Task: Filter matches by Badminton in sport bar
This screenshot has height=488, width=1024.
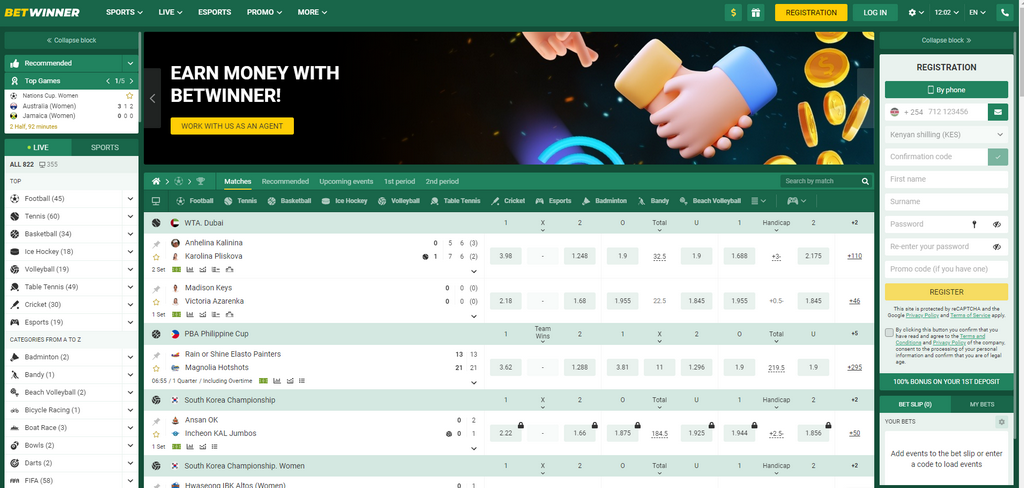Action: pyautogui.click(x=604, y=201)
